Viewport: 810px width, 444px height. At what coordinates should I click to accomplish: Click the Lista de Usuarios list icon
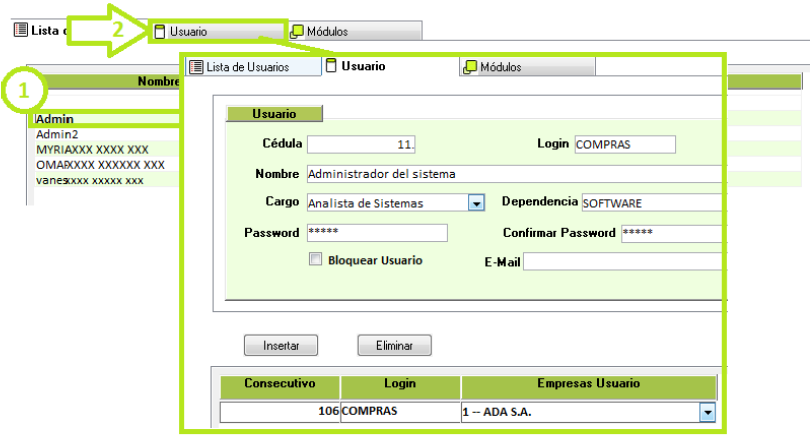tap(196, 67)
